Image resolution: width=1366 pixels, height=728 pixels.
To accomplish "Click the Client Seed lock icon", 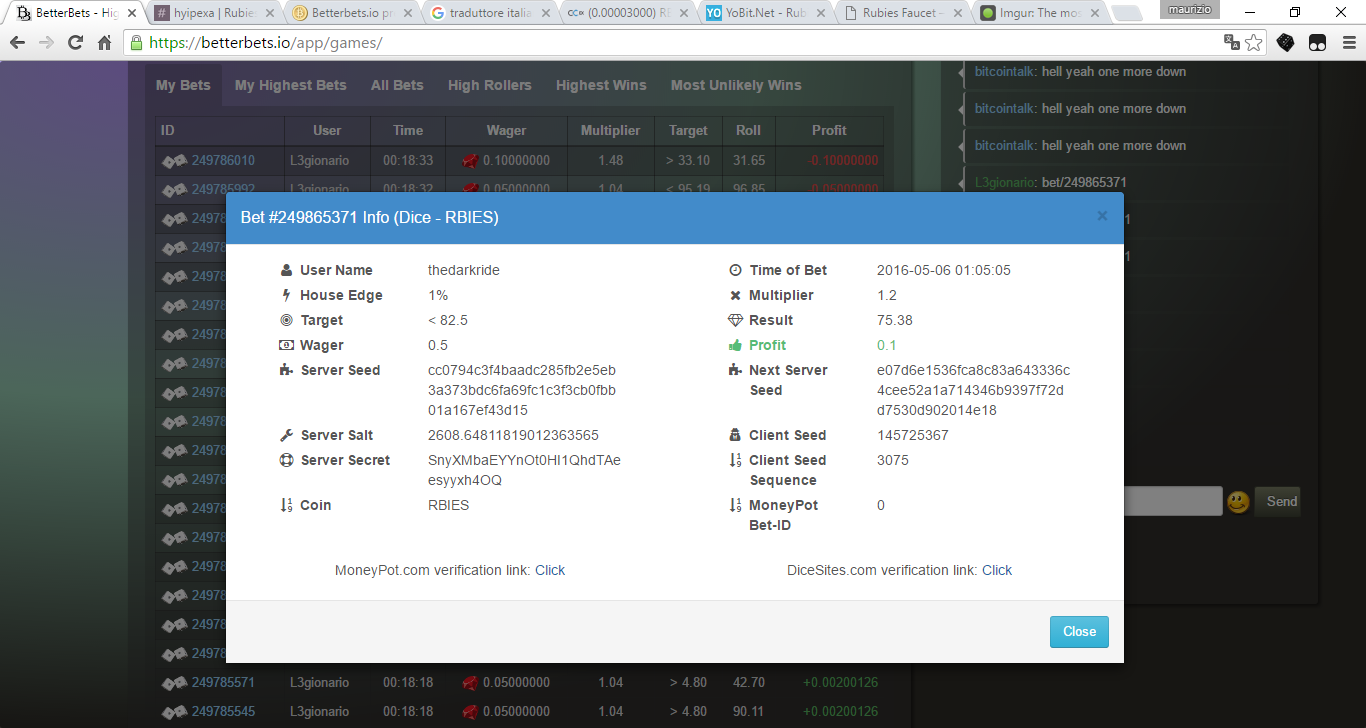I will pos(736,435).
